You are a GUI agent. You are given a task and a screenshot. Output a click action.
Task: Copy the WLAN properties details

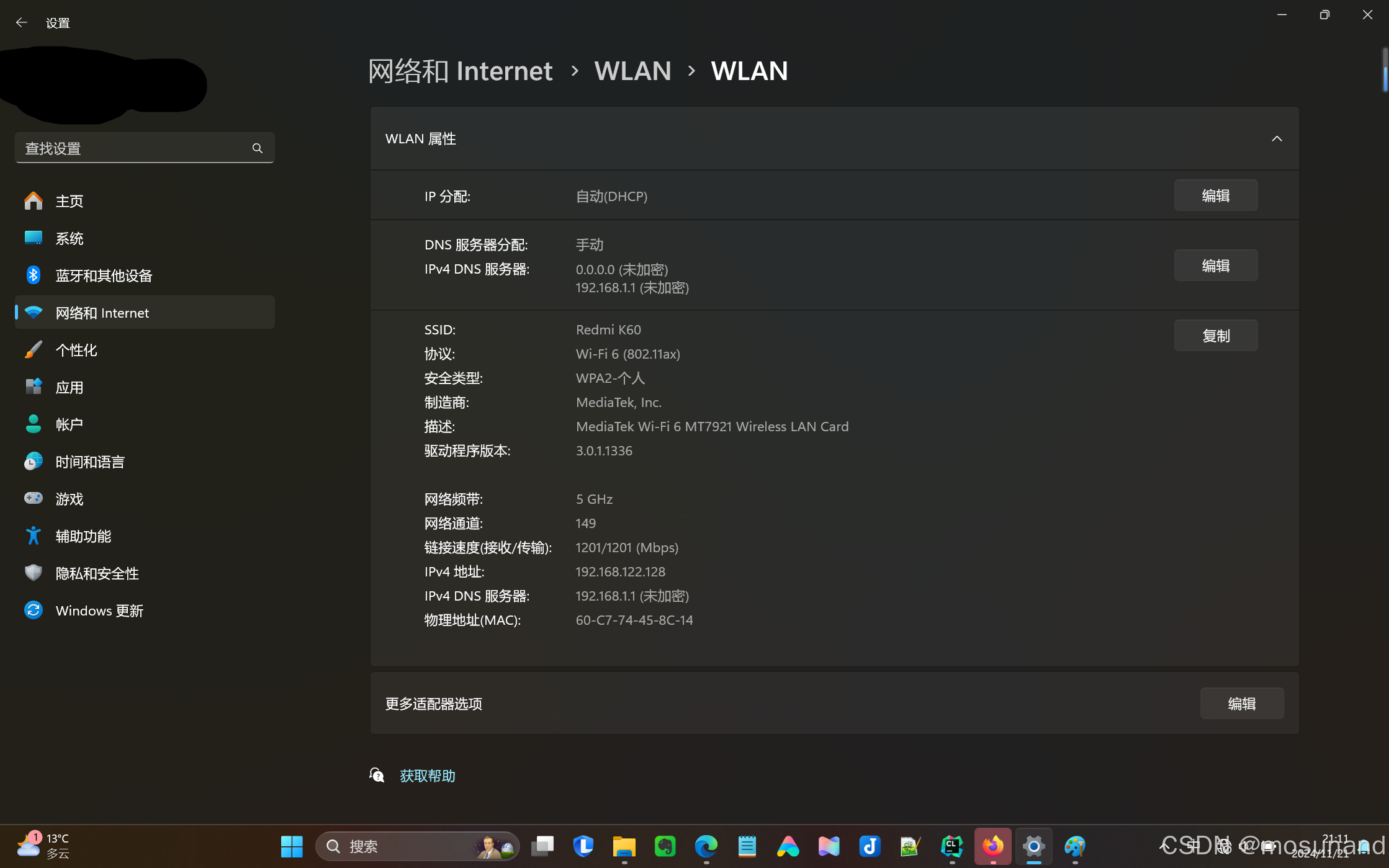coord(1215,336)
